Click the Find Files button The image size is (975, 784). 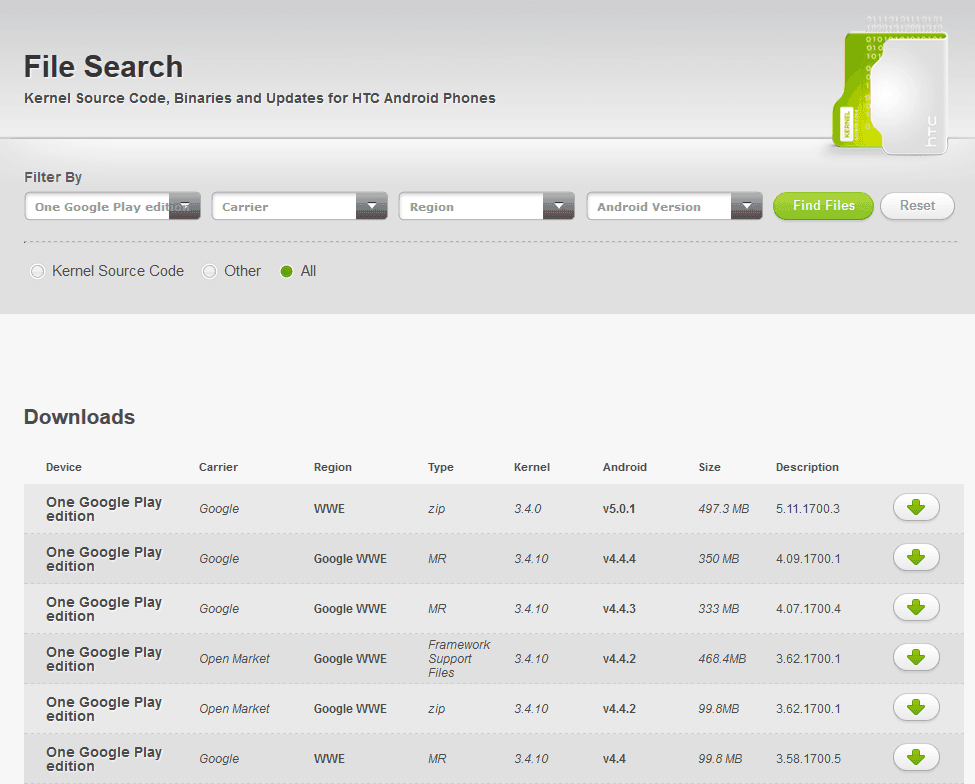823,206
